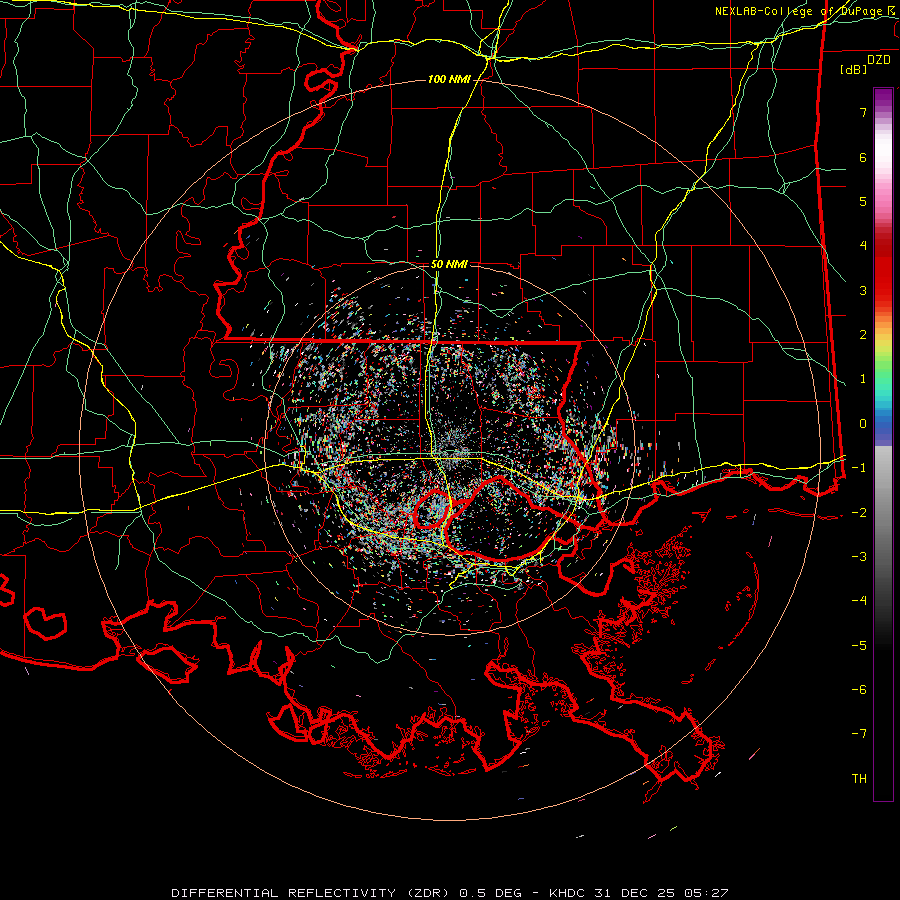Click the DZD legend title
The image size is (900, 900).
pyautogui.click(x=879, y=60)
